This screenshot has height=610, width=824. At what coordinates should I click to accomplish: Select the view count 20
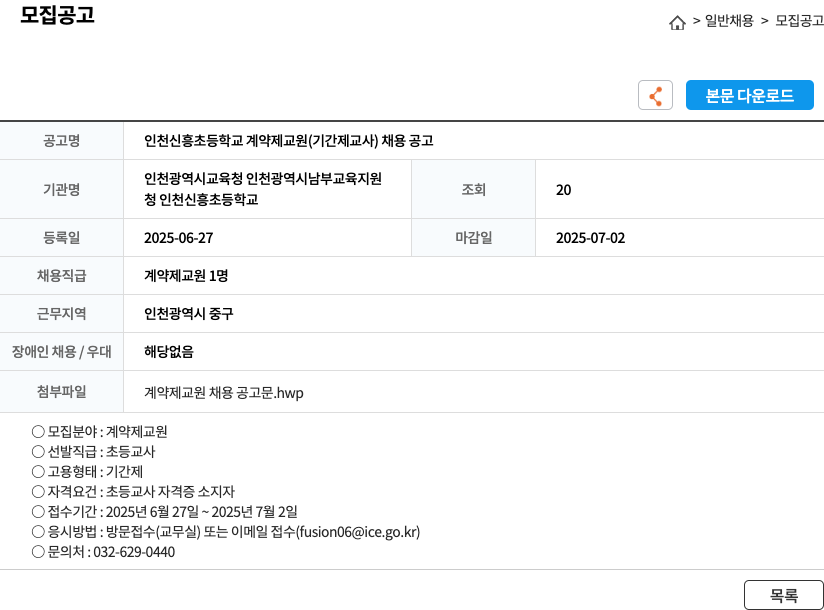[x=563, y=190]
